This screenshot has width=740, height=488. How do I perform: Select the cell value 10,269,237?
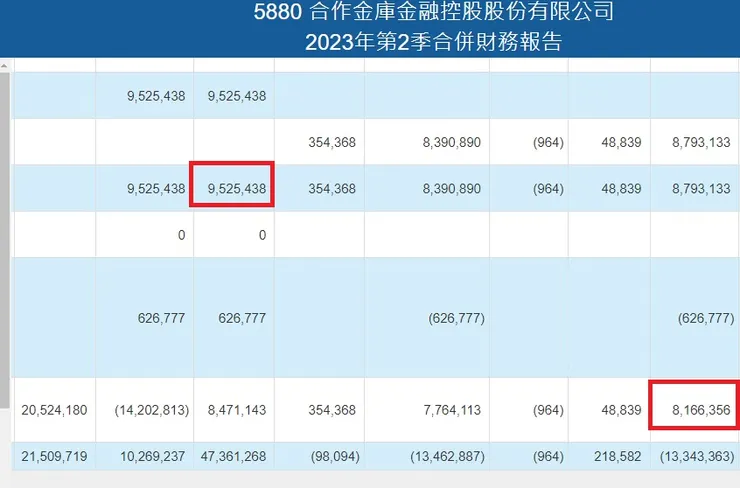[x=152, y=456]
